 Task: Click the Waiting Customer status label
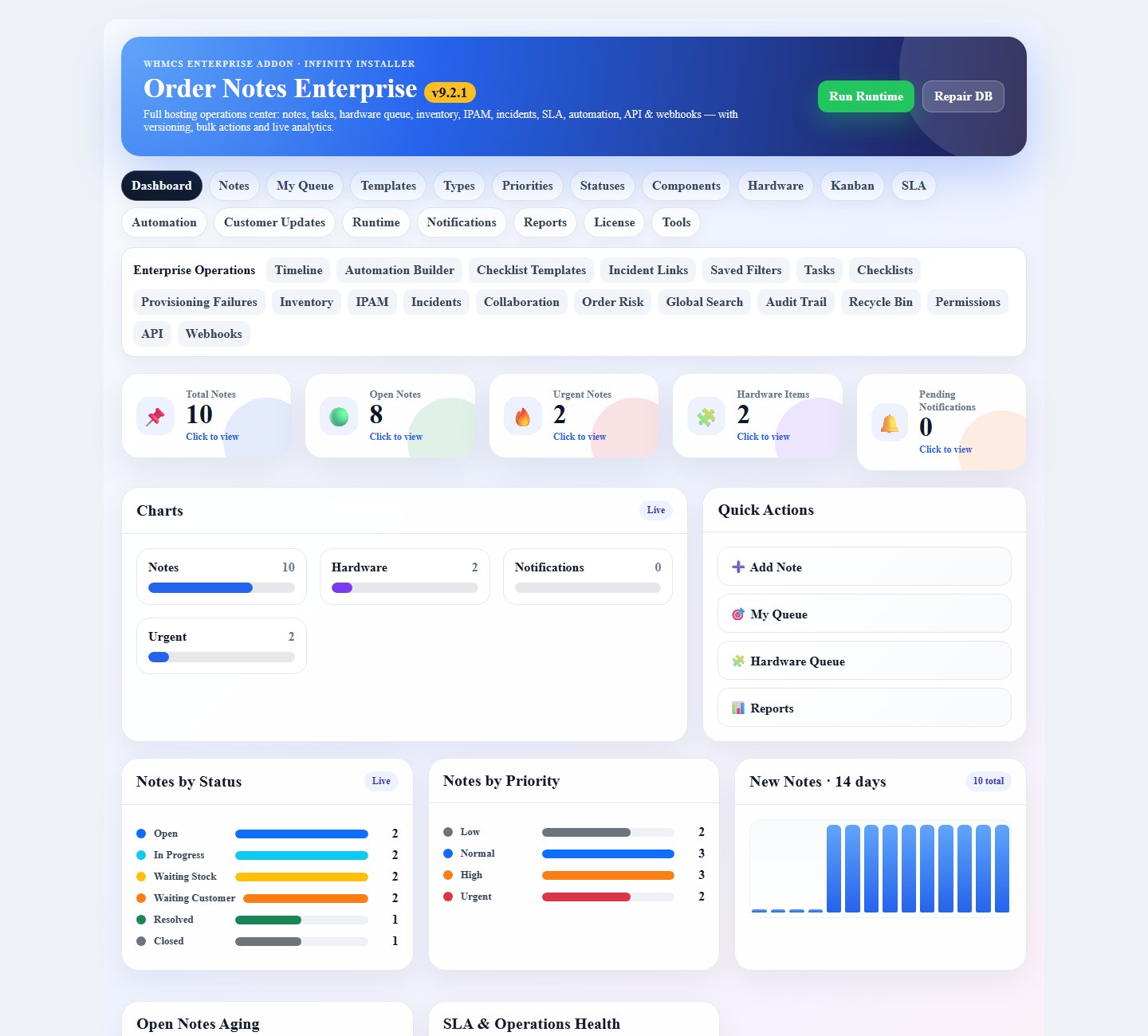[x=195, y=898]
